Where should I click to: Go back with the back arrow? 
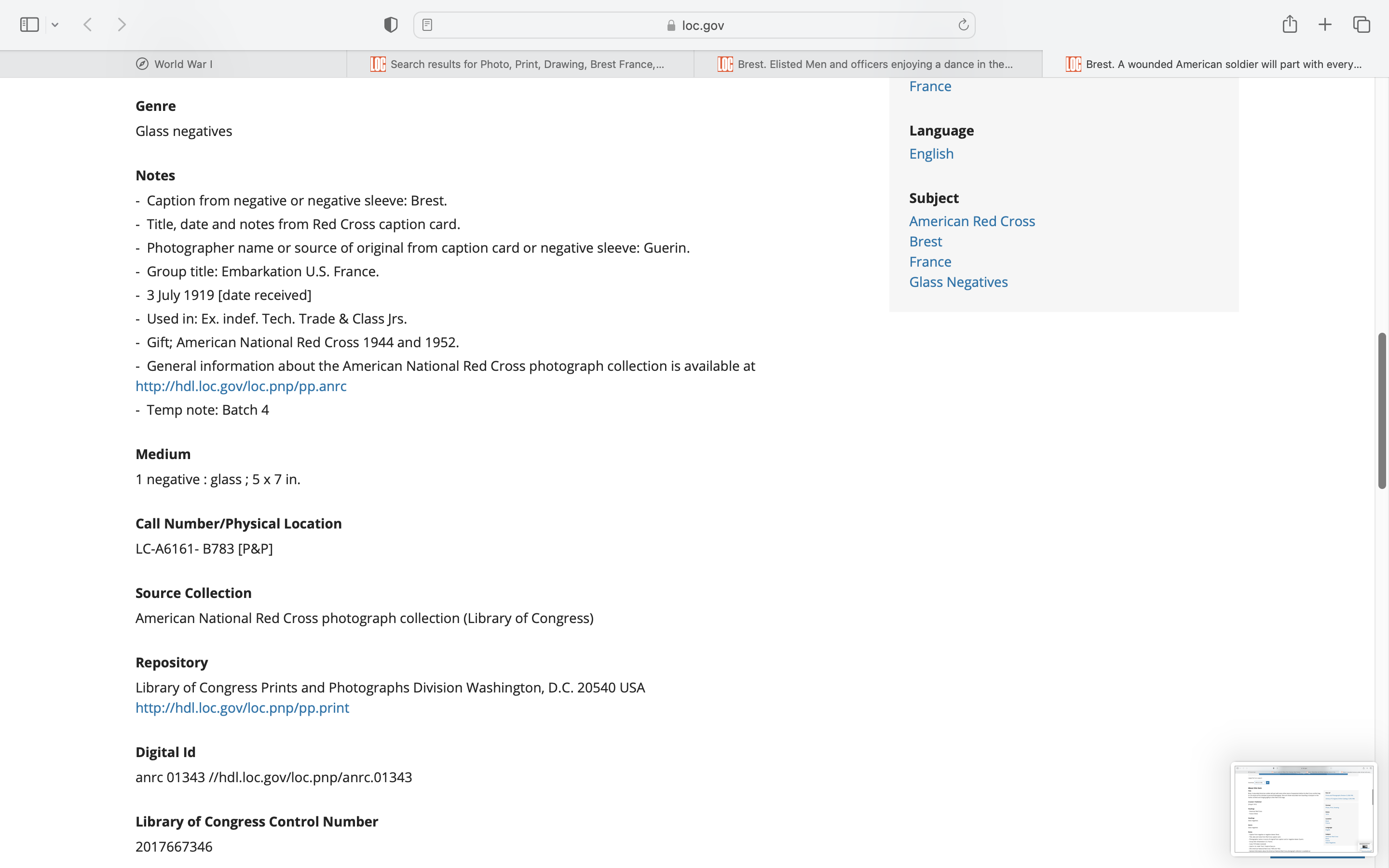click(x=88, y=25)
